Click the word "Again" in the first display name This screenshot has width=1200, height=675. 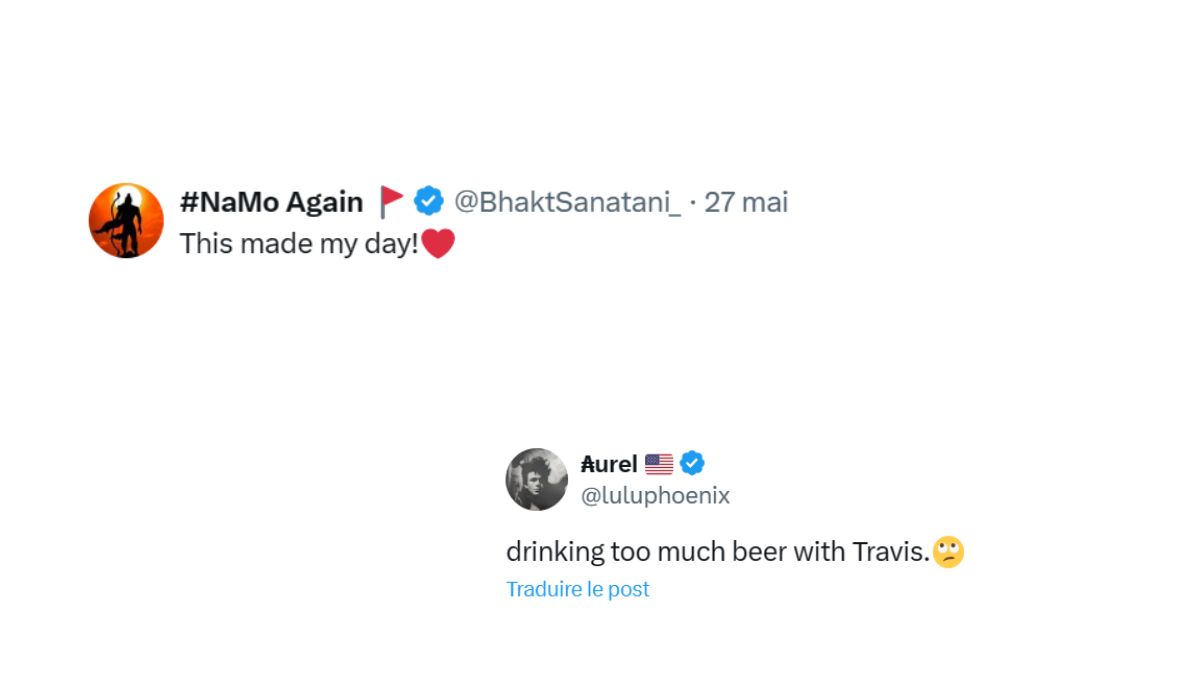324,202
